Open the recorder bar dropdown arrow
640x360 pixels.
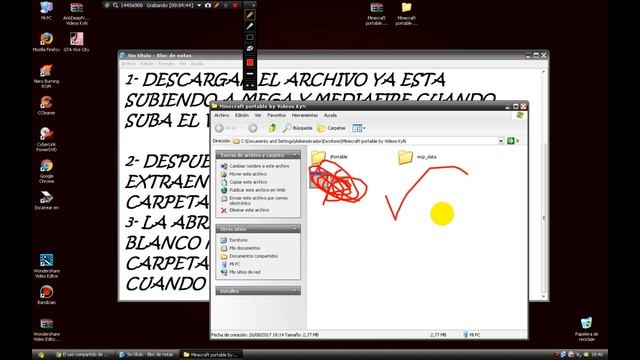point(199,5)
